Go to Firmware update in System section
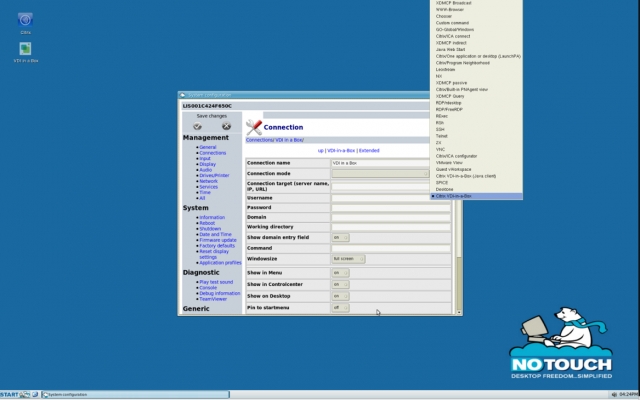 [x=217, y=240]
